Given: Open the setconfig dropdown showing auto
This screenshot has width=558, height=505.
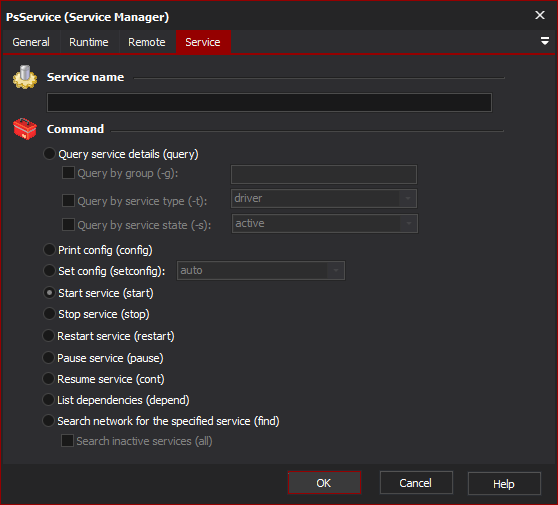Looking at the screenshot, I should [261, 270].
